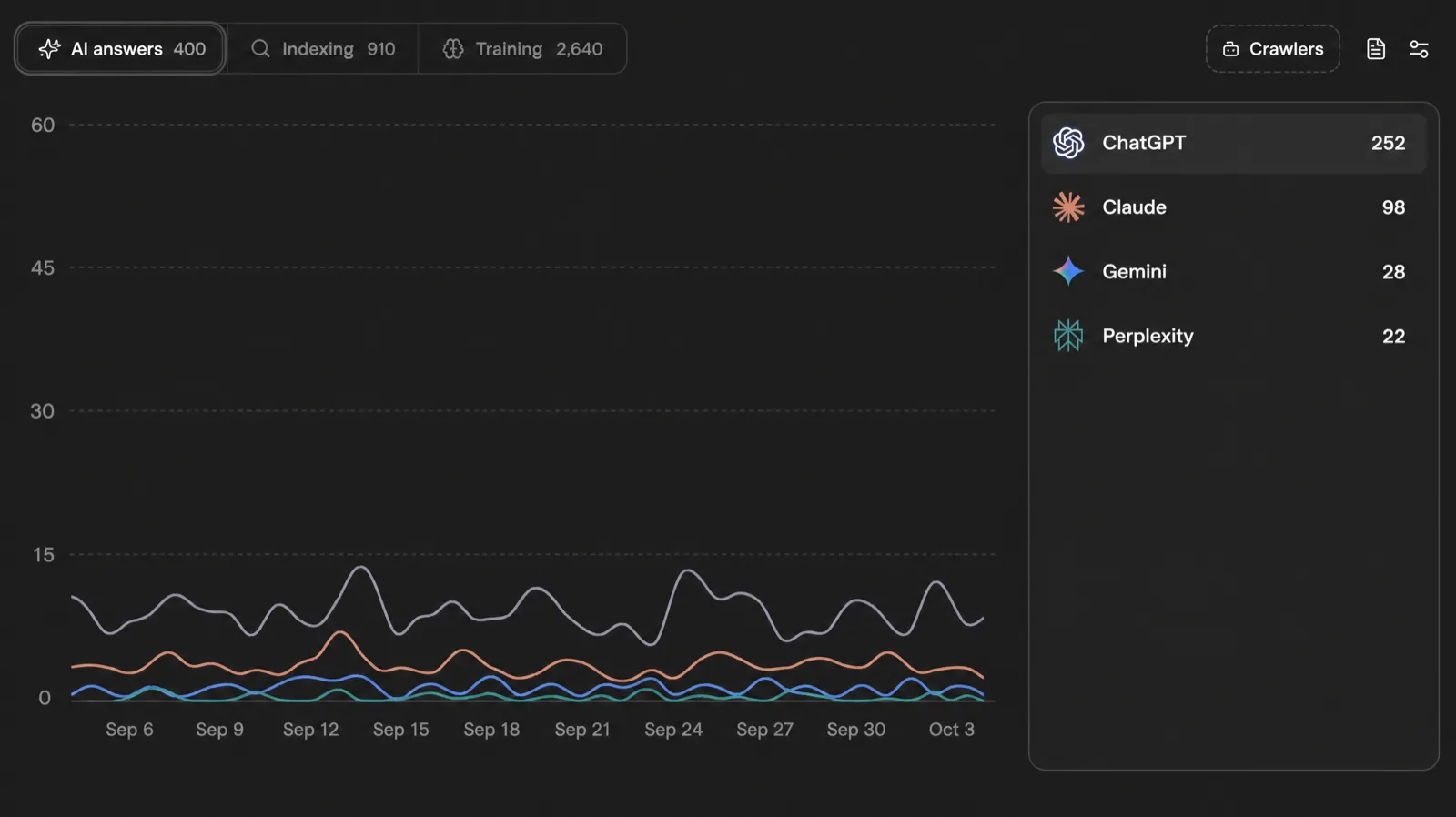Click the Sep 18 axis label
Viewport: 1456px width, 817px height.
(x=491, y=730)
